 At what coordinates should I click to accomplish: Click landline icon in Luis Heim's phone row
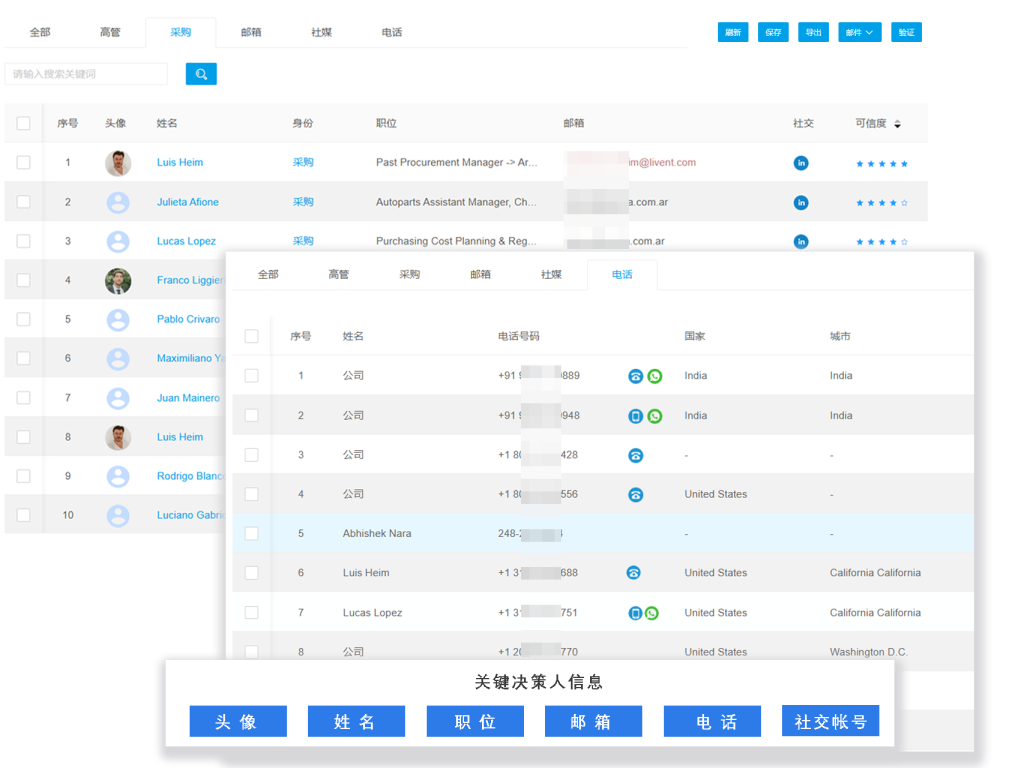point(633,573)
